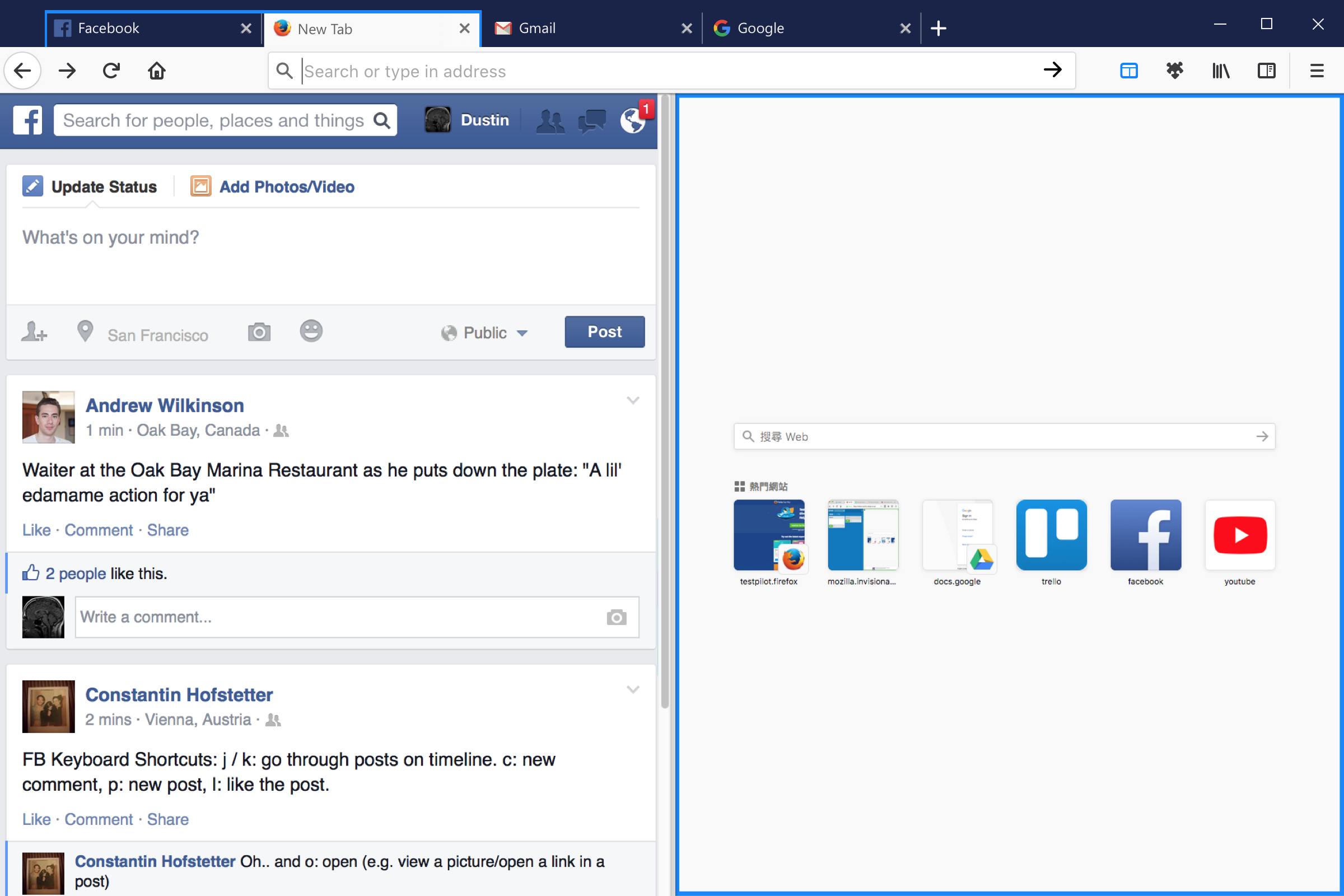Click the Facebook page vertical scrollbar

[x=665, y=400]
